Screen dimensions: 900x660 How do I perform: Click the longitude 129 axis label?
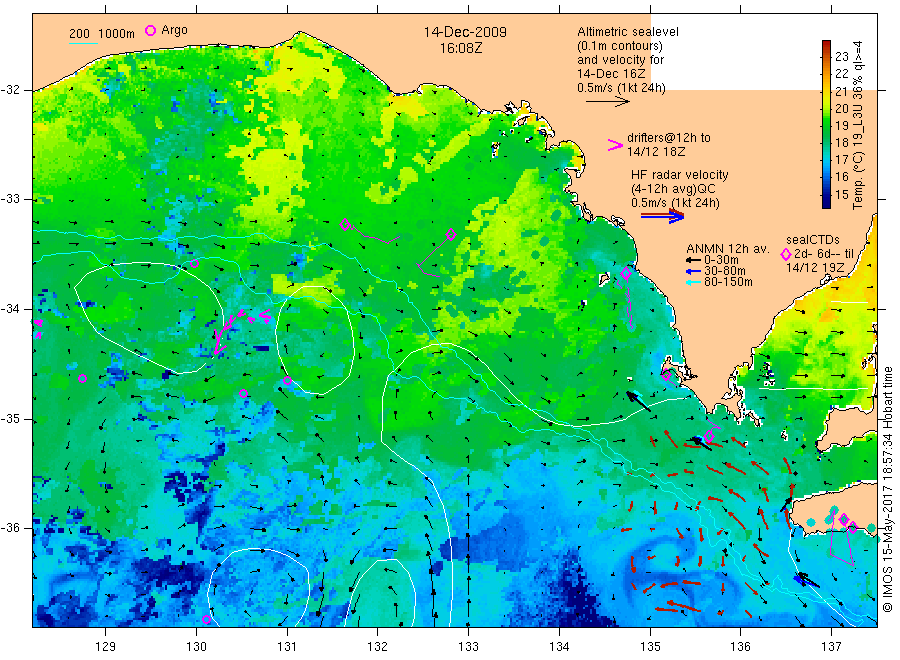click(106, 646)
